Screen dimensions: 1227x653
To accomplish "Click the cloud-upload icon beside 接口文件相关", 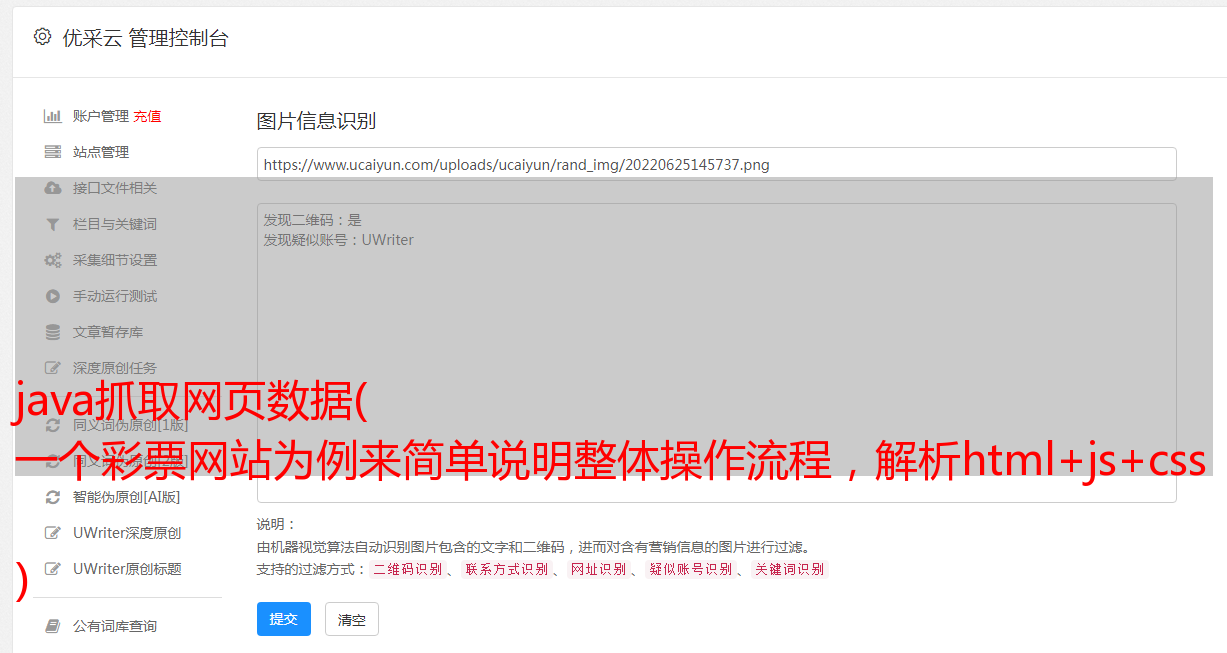I will click(53, 188).
